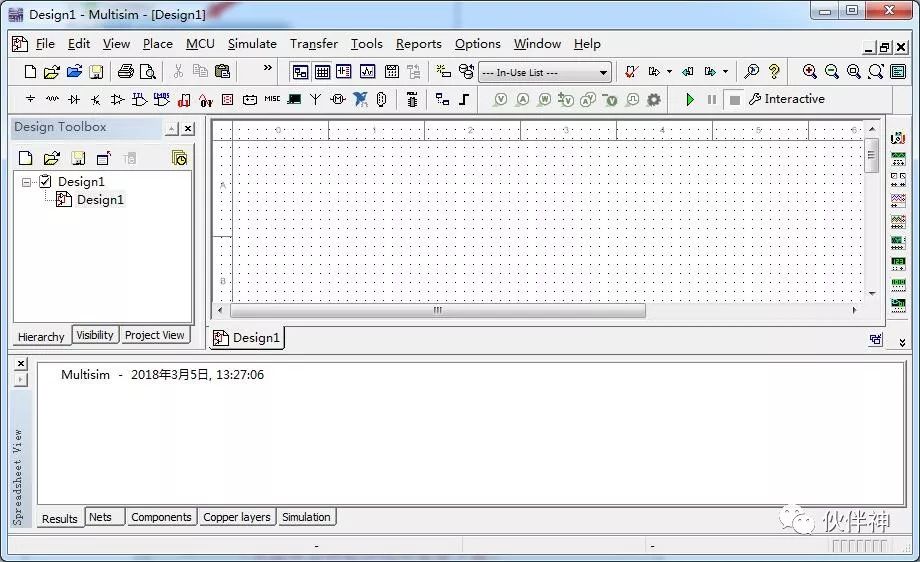920x562 pixels.
Task: Open back-annotate dropdown arrow after rules check
Action: [669, 72]
